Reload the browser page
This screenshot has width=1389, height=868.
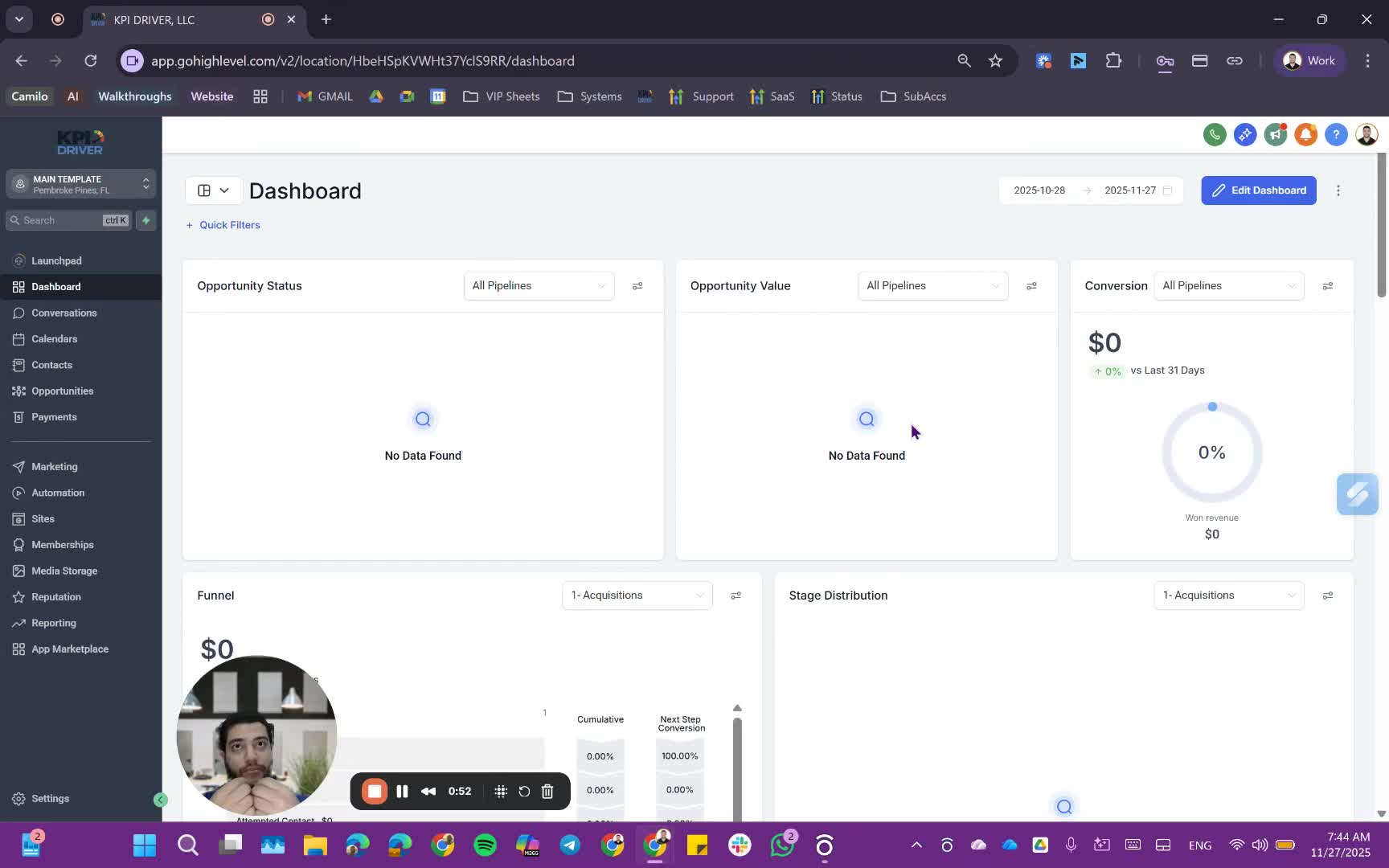pyautogui.click(x=91, y=61)
